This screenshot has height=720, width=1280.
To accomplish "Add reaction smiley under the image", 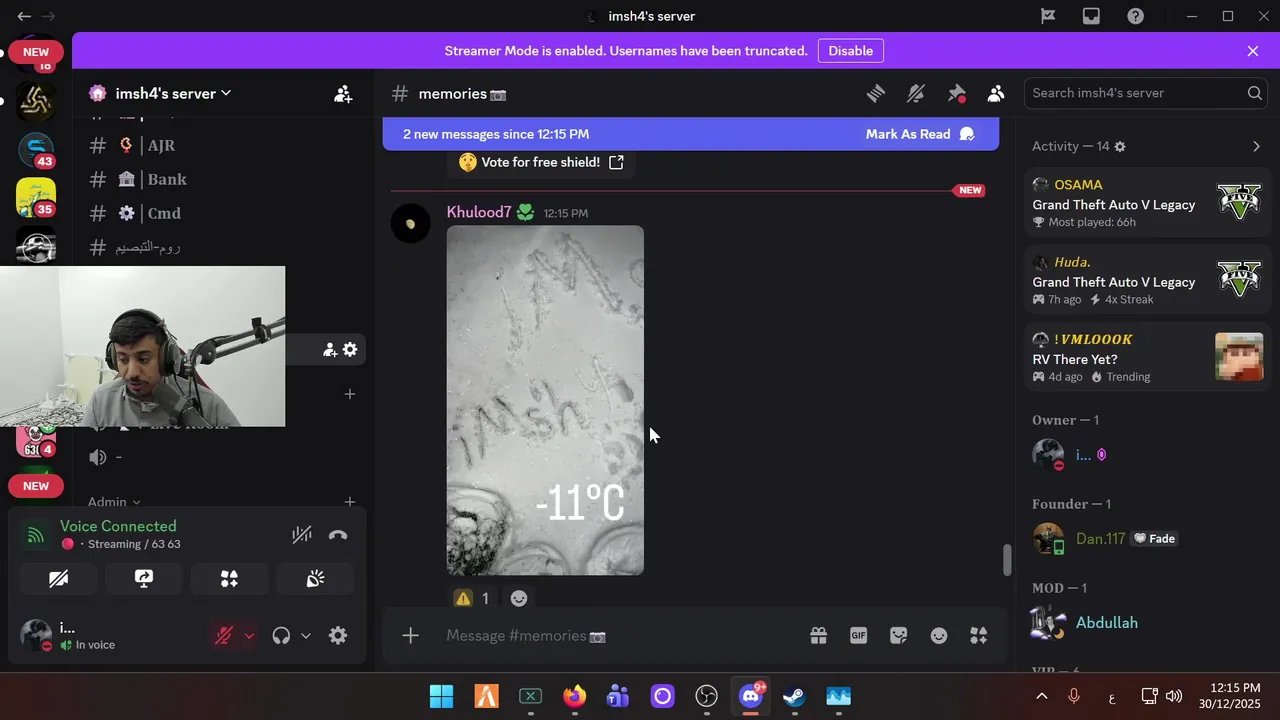I will (x=519, y=598).
